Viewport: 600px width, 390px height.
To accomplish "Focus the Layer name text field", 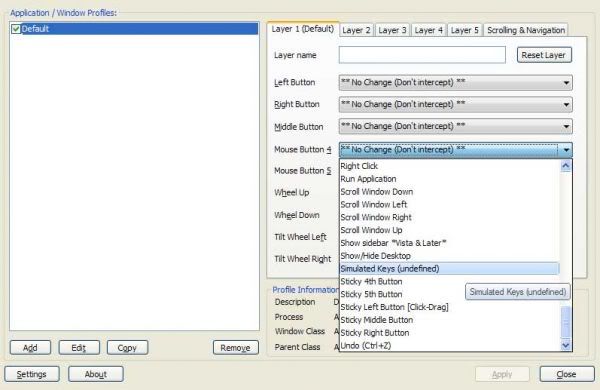I will pyautogui.click(x=422, y=55).
